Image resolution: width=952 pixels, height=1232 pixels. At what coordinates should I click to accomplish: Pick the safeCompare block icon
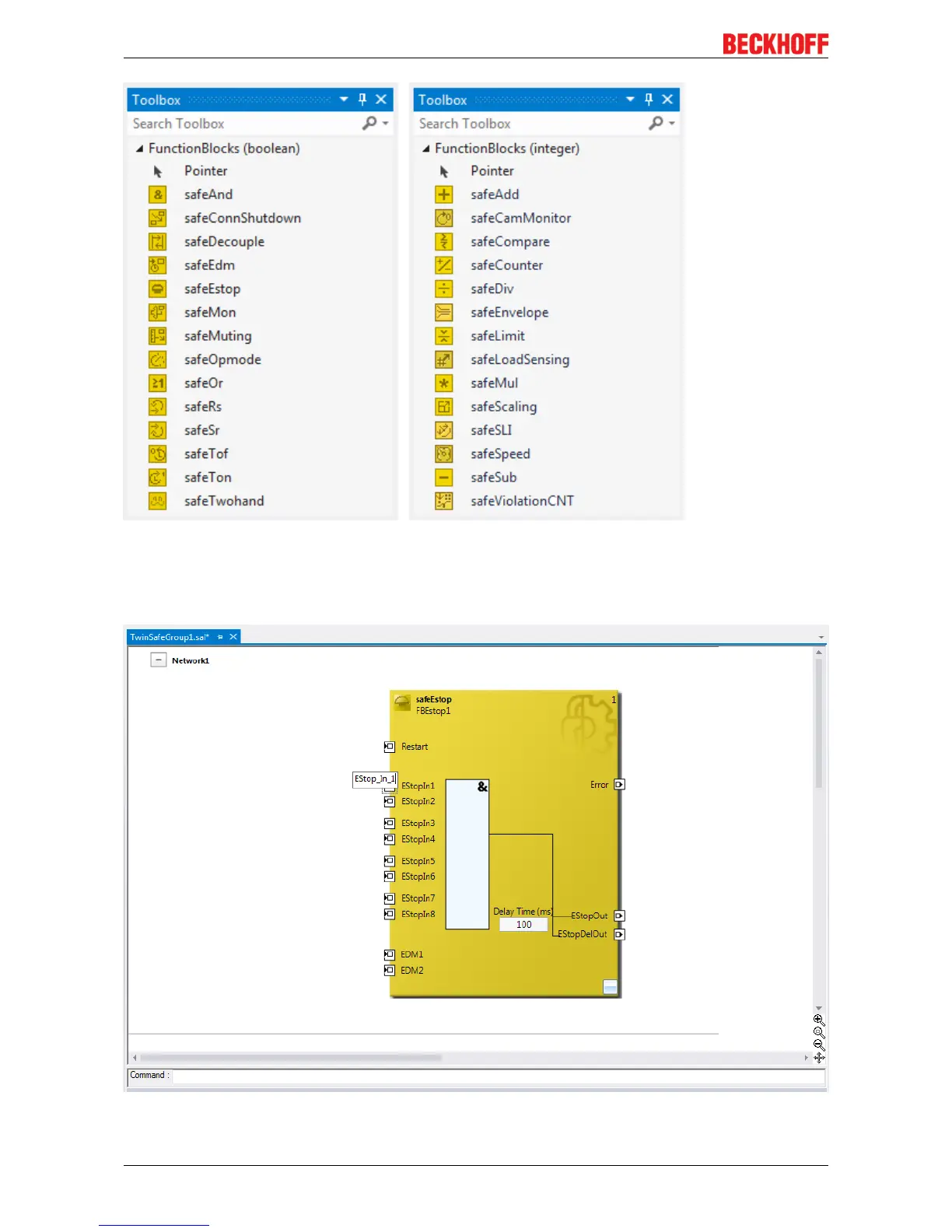tap(444, 242)
